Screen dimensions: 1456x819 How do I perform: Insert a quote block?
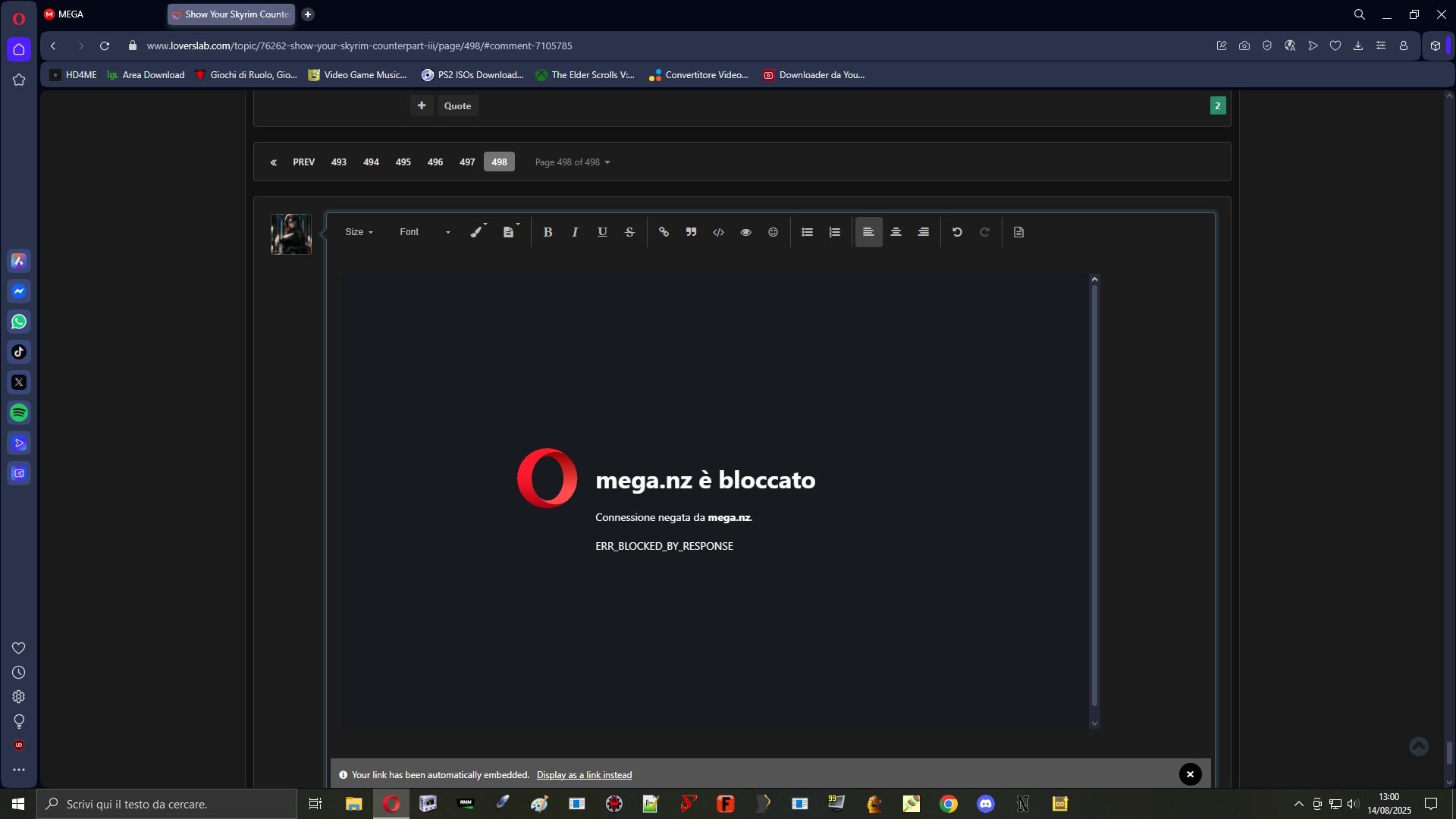691,232
